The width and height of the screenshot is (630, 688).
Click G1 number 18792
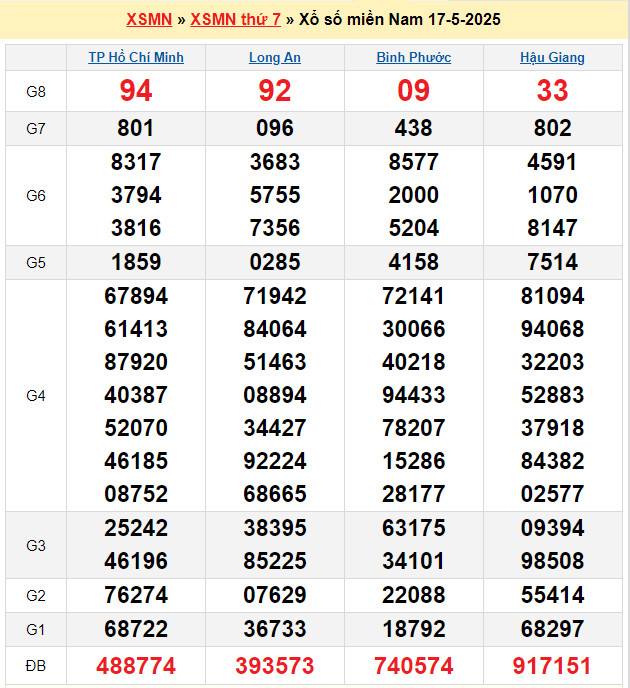click(x=414, y=629)
